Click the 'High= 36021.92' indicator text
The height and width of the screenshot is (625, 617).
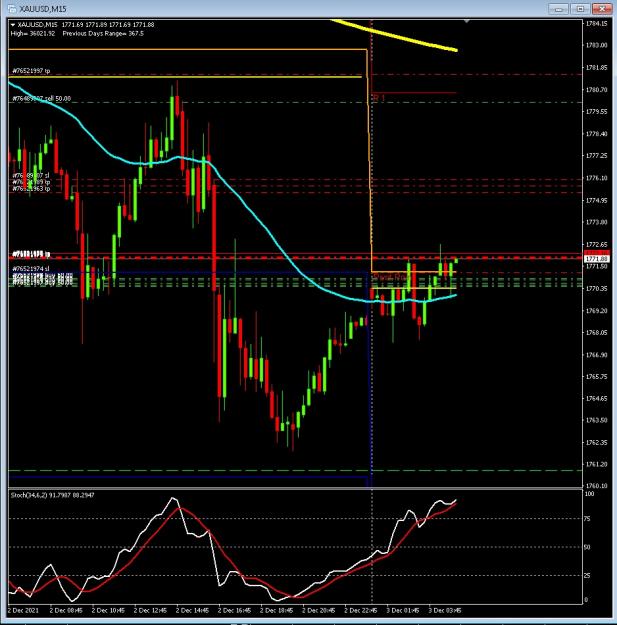coord(33,33)
